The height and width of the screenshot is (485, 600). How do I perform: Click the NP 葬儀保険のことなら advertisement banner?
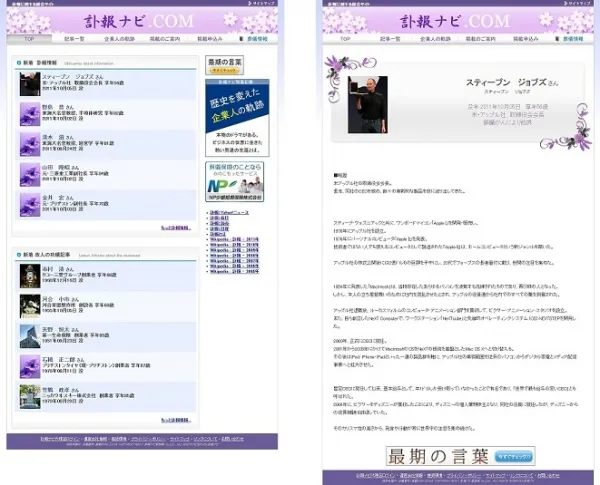coord(235,181)
